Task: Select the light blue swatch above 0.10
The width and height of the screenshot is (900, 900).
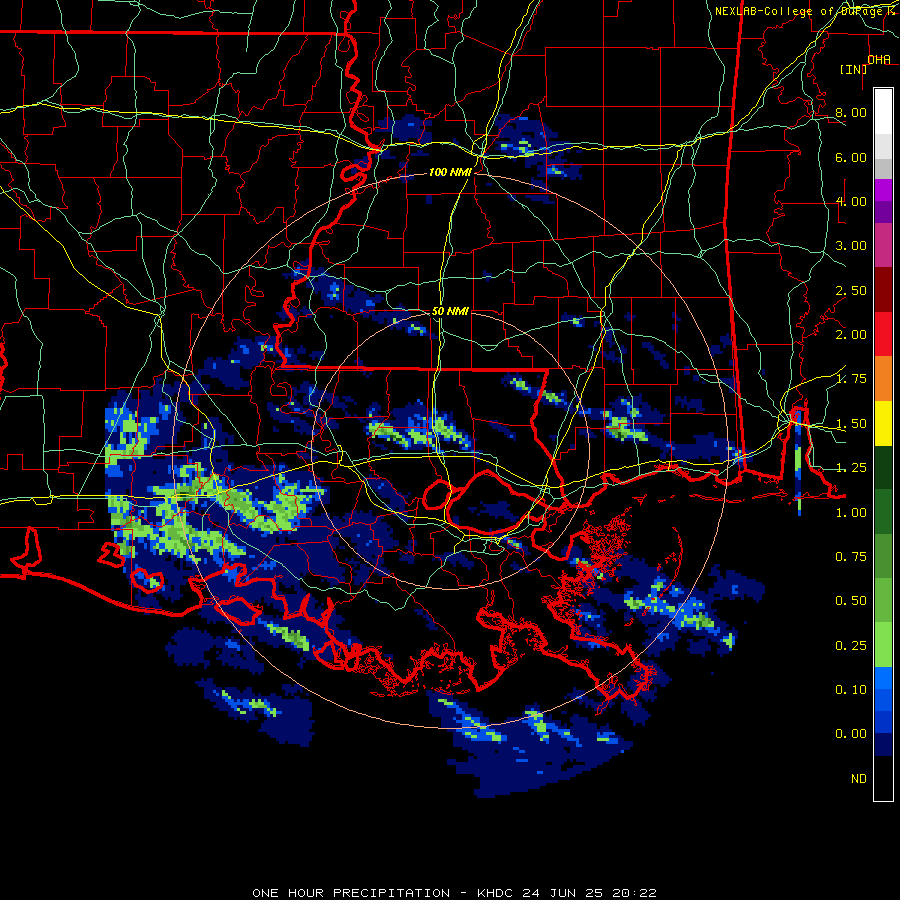Action: (883, 678)
